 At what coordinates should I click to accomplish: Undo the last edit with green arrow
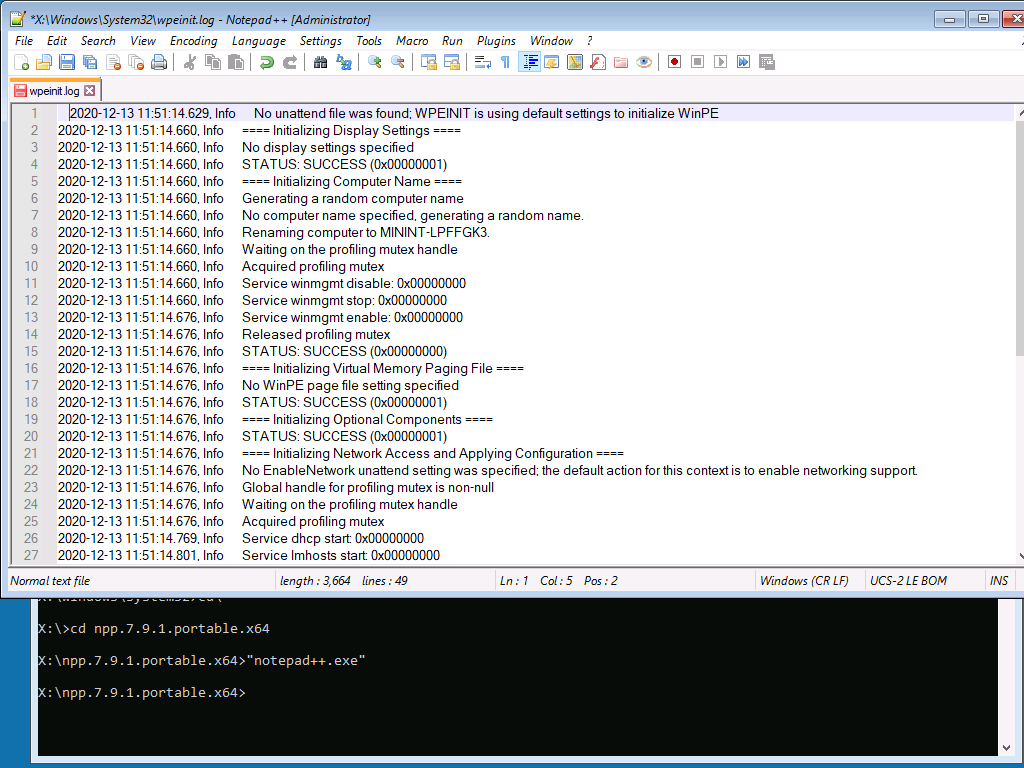click(x=266, y=62)
